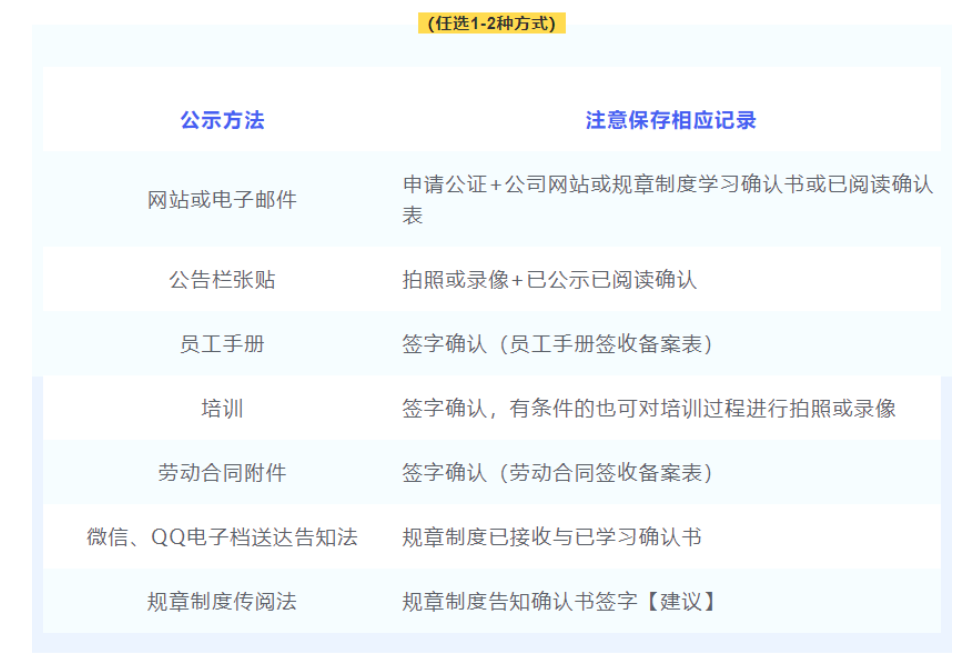The width and height of the screenshot is (979, 669).
Task: Click the '规章制度已接收与已学习确认书' record text
Action: pos(551,537)
